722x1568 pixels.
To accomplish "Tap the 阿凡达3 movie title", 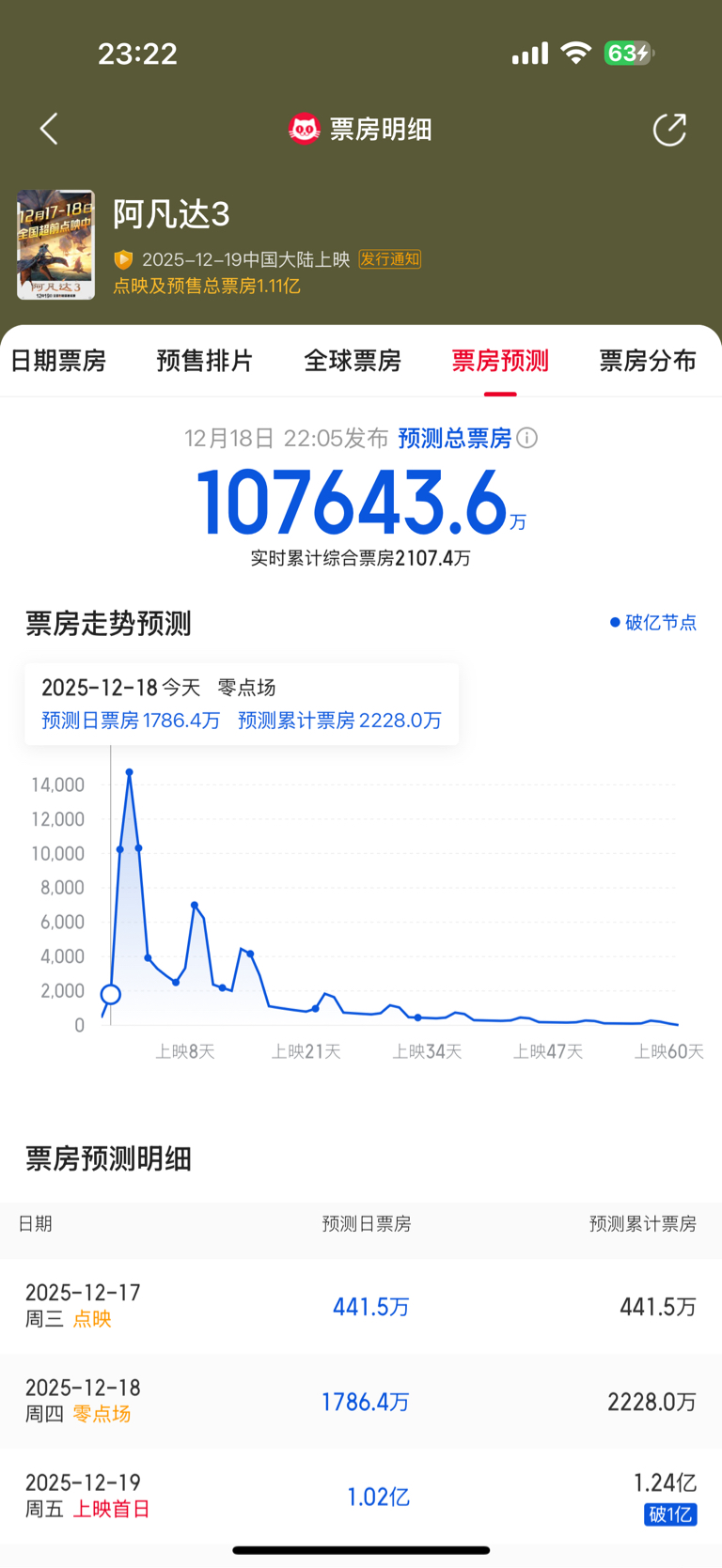I will (x=172, y=214).
